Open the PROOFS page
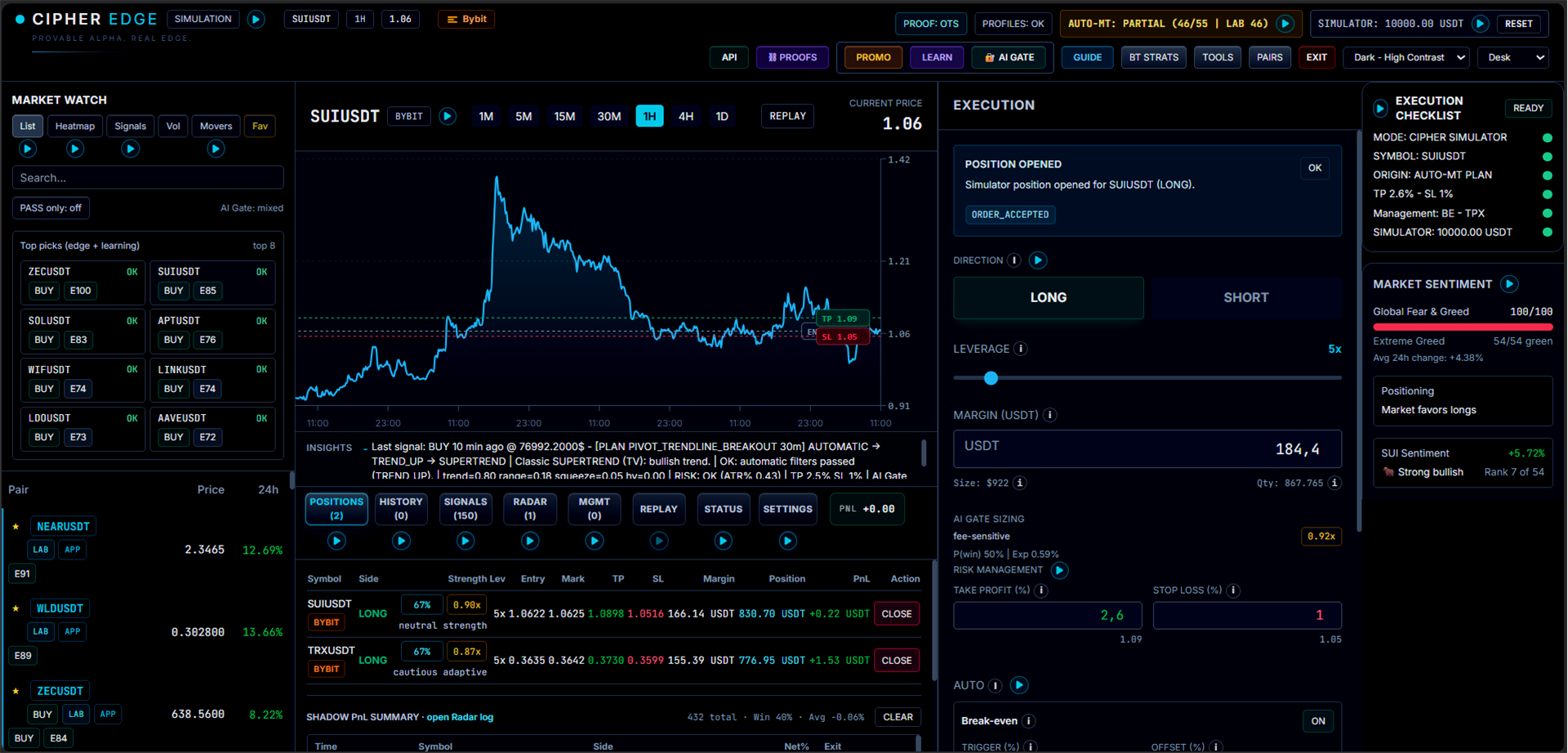The height and width of the screenshot is (753, 1568). pos(793,57)
